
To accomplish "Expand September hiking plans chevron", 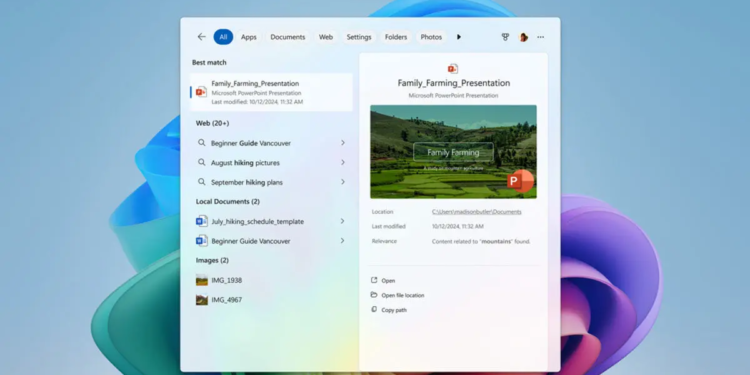I will [x=342, y=182].
